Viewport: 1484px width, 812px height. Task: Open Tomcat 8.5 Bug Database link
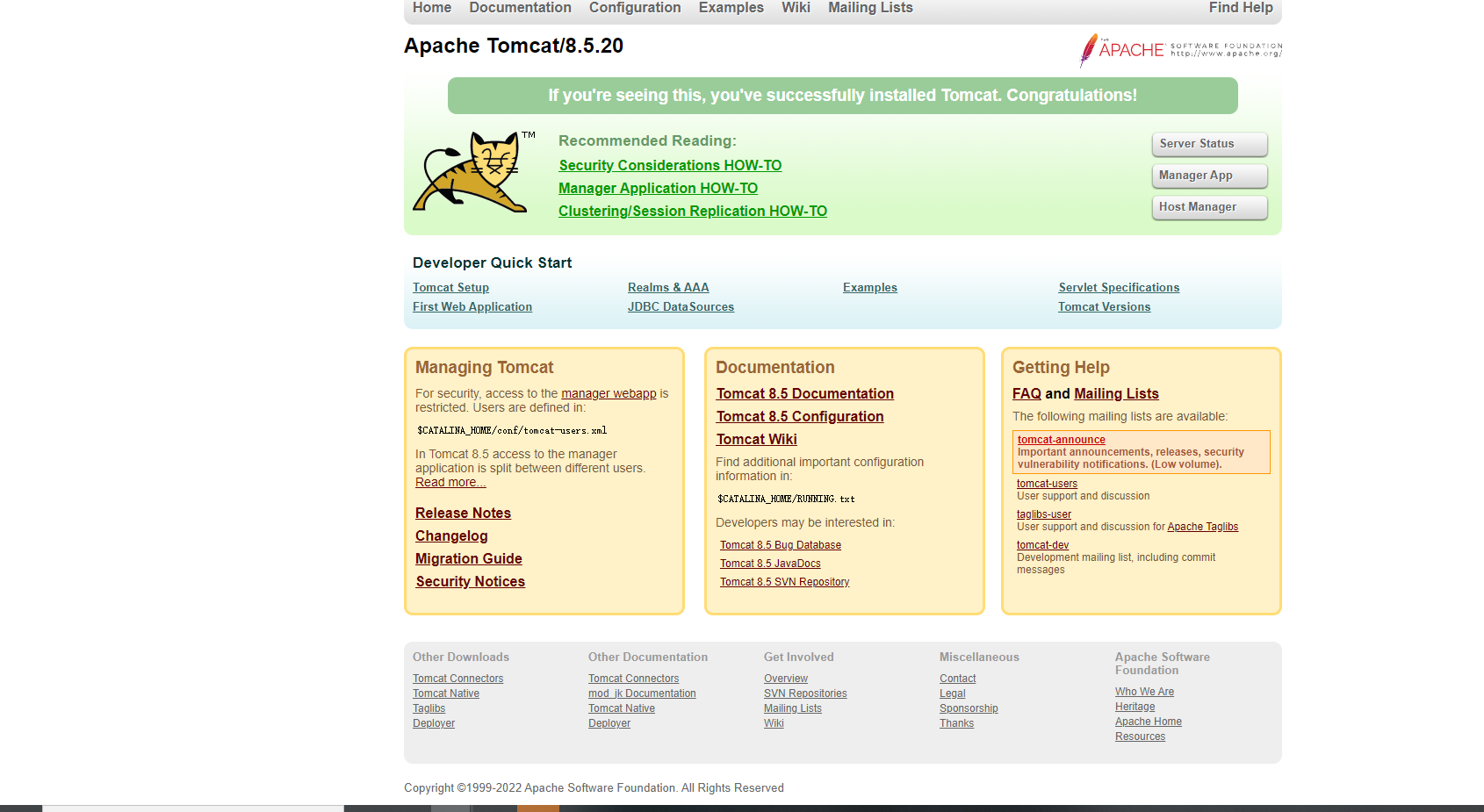pos(781,545)
